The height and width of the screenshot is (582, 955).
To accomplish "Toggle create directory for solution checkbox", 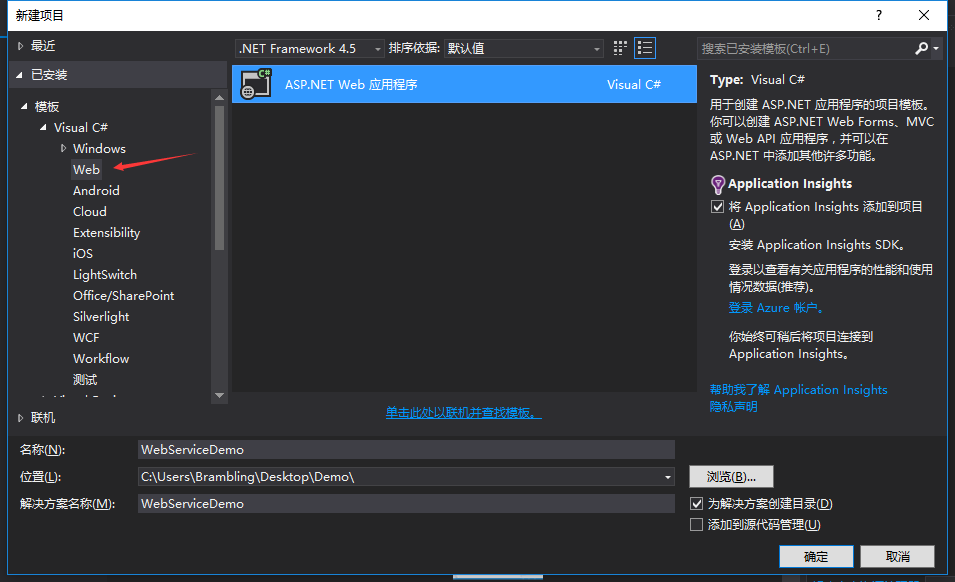I will click(x=697, y=504).
